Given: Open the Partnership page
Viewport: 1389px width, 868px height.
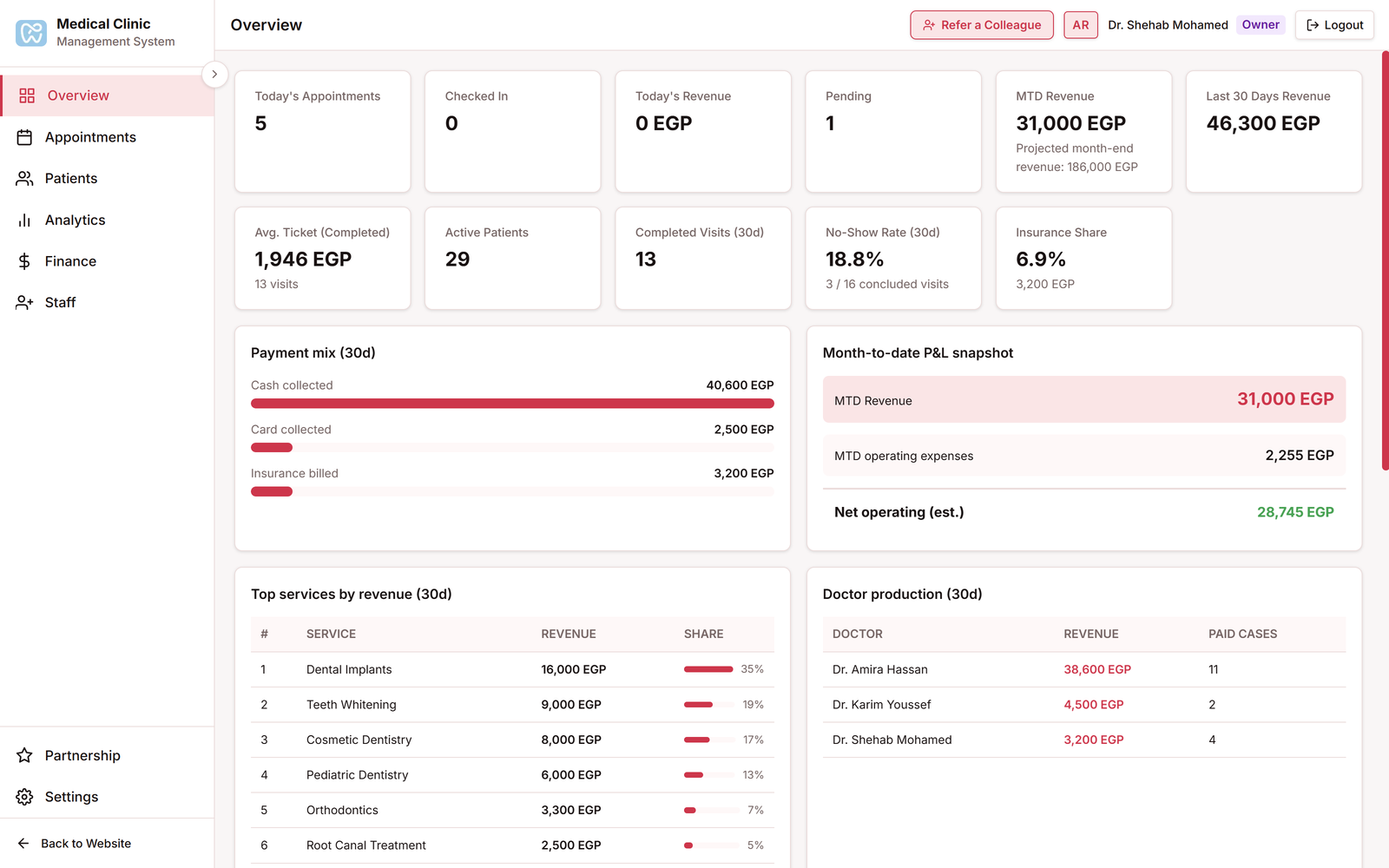Looking at the screenshot, I should coord(108,755).
